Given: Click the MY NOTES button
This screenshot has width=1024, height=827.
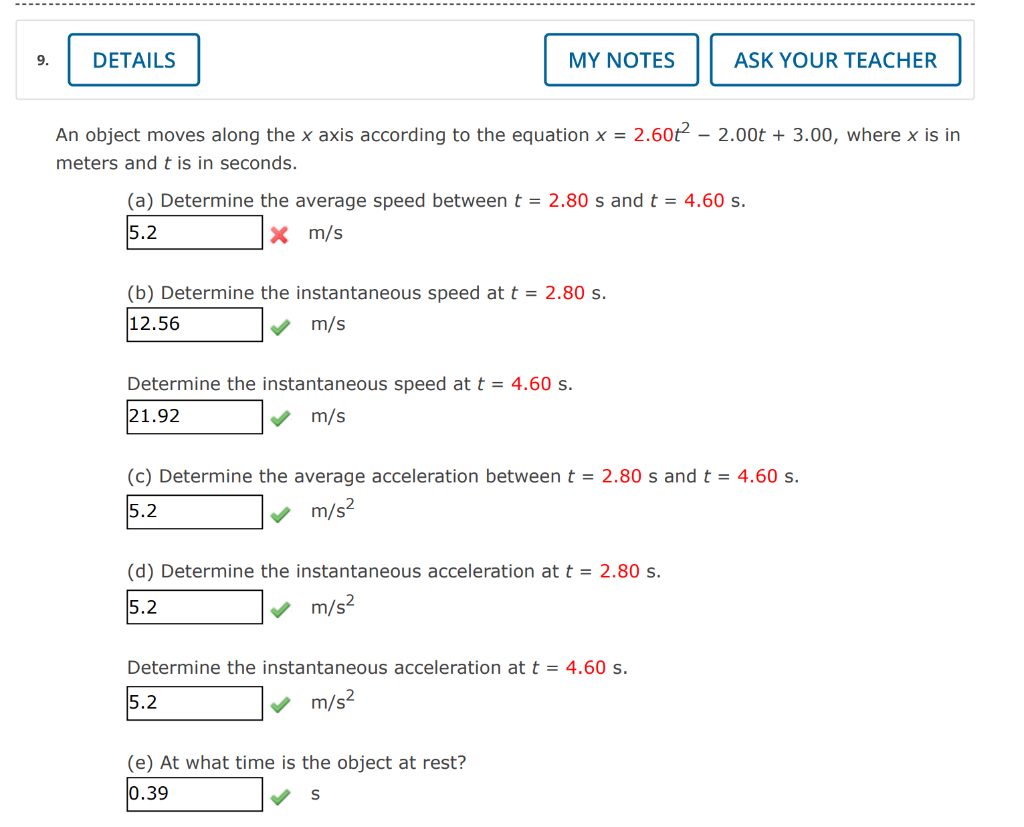Looking at the screenshot, I should tap(620, 60).
